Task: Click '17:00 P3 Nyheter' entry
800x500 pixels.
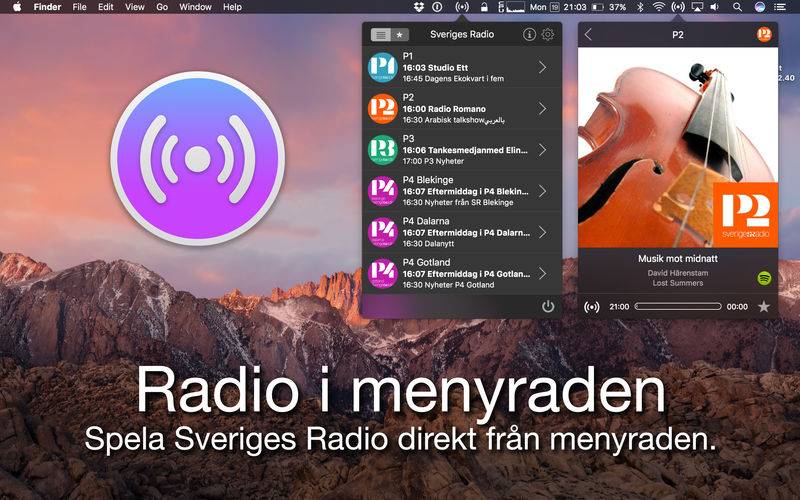Action: coord(433,161)
